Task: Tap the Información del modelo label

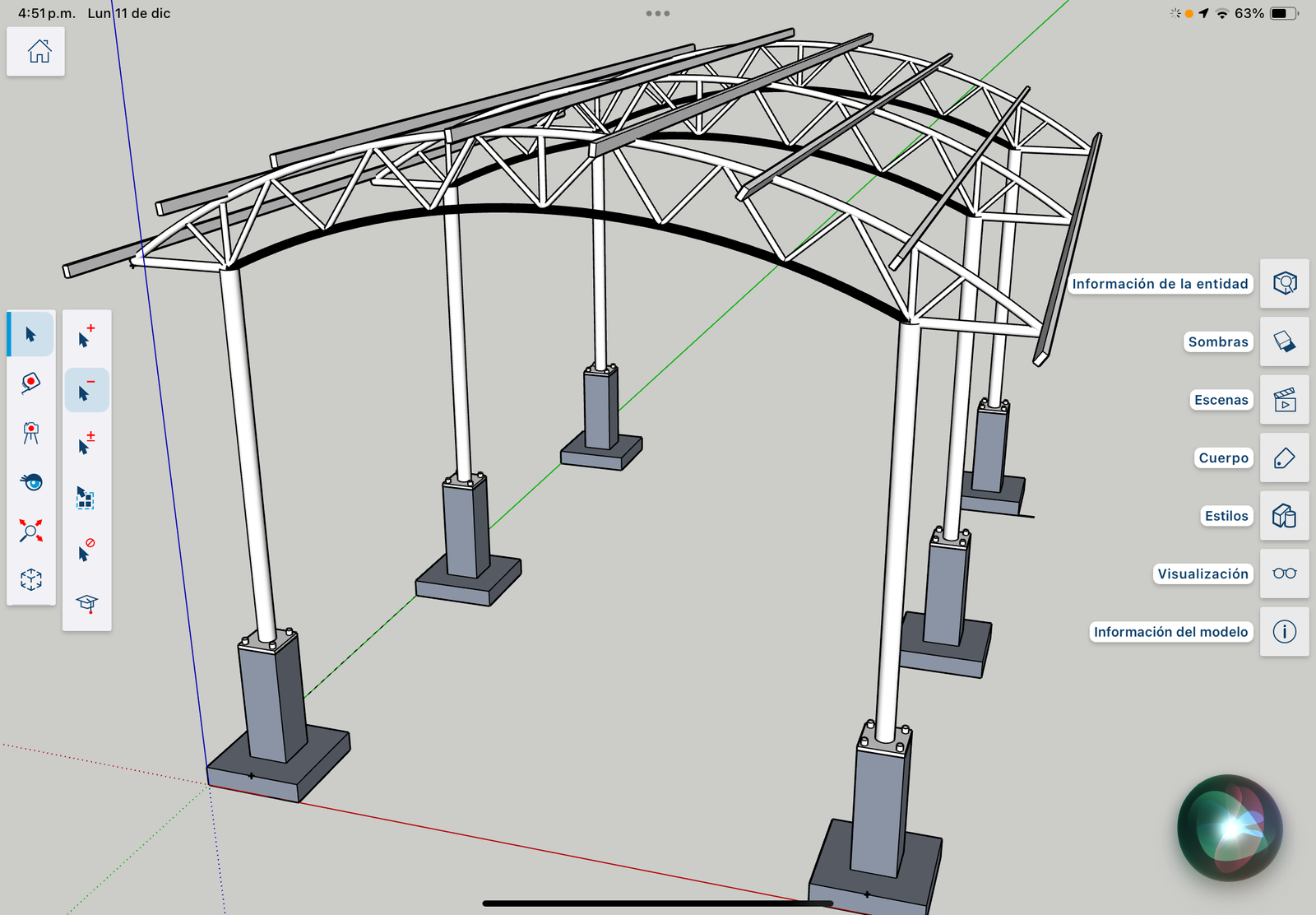Action: (x=1170, y=632)
